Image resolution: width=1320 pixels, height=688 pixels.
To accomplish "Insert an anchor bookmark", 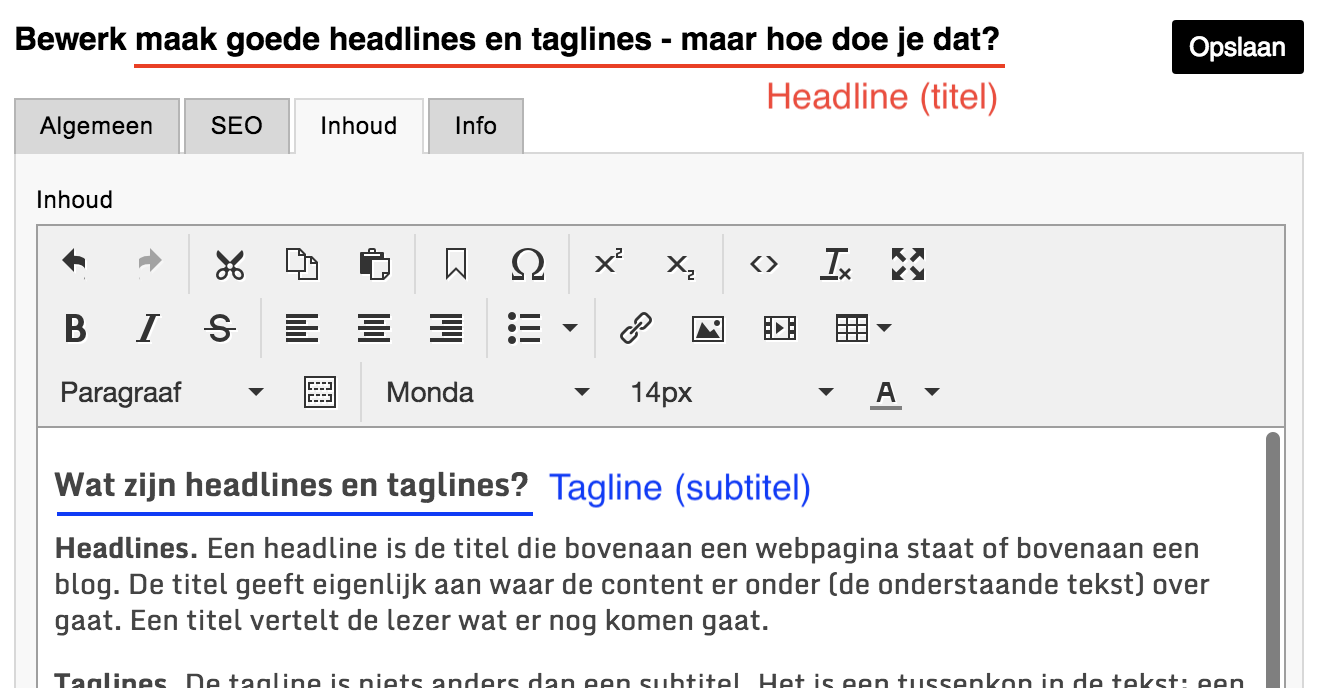I will click(x=456, y=264).
